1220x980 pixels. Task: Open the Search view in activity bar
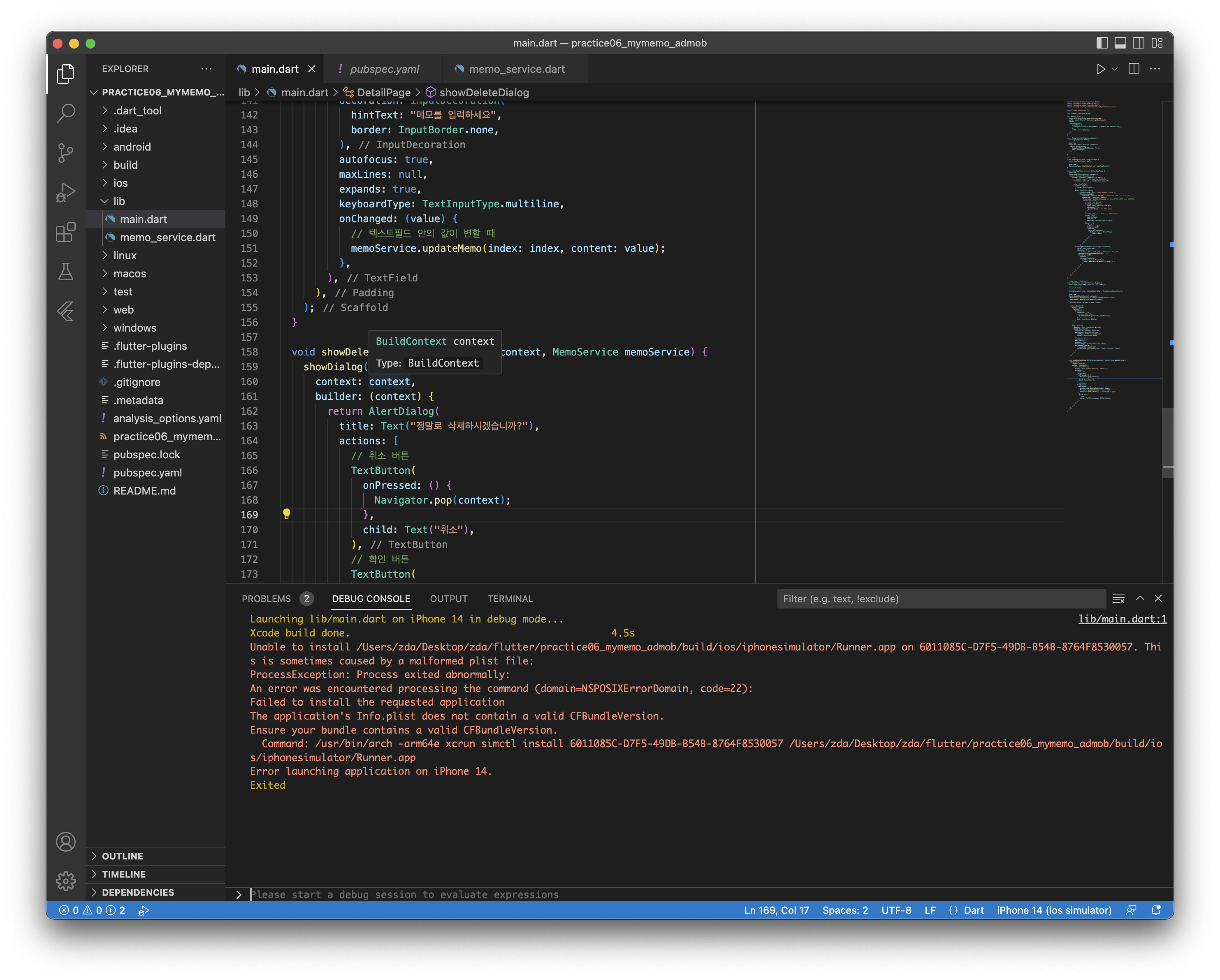(x=66, y=113)
